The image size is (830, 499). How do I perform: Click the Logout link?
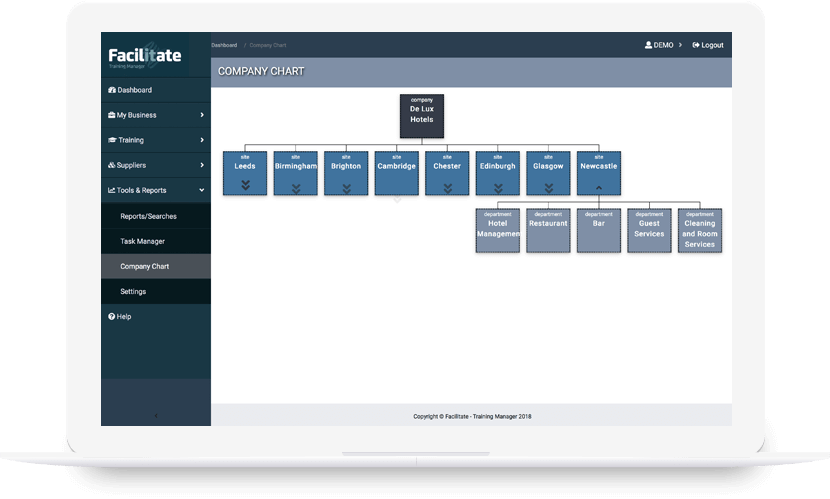tap(708, 45)
